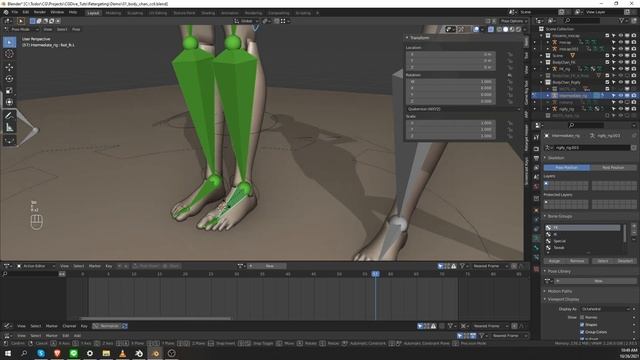Screen dimensions: 640x360
Task: Open Quaternion rotation mode dropdown
Action: point(464,109)
